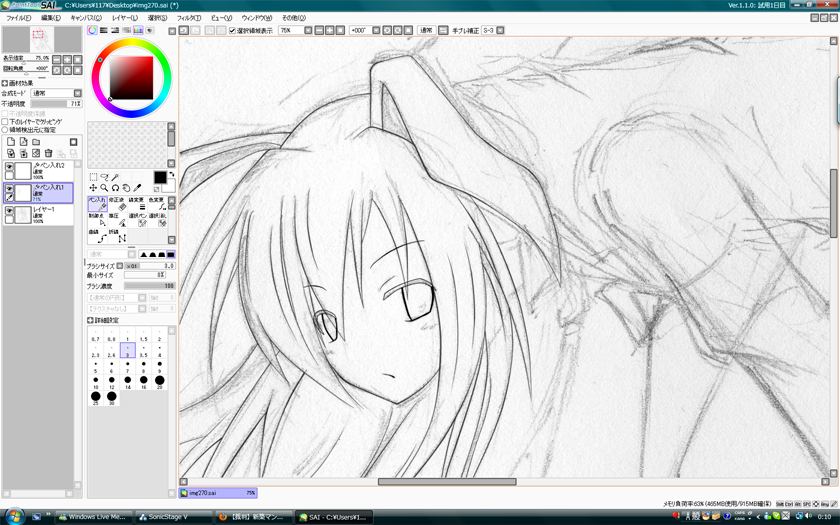This screenshot has width=840, height=525.
Task: Hide layer ペン入れ2 with eye icon
Action: [x=9, y=167]
